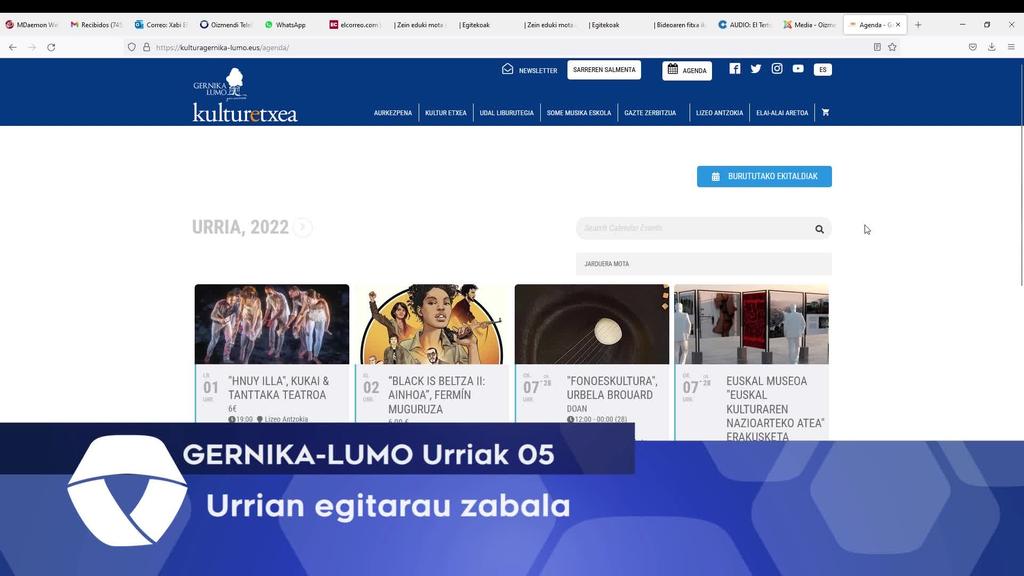Reload the page with the refresh icon
1024x576 pixels.
51,47
